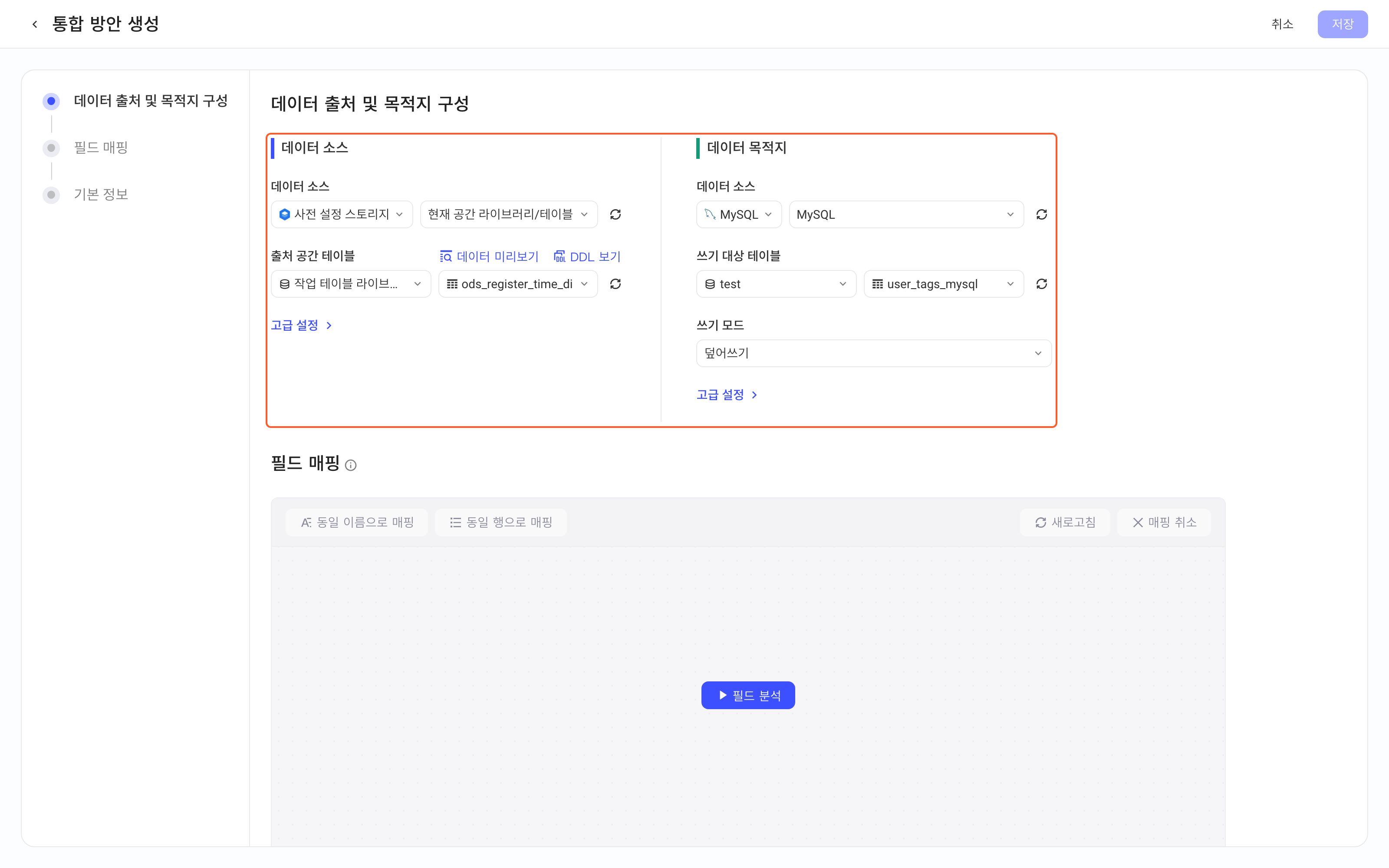Click the 필드 분석 button
Image resolution: width=1389 pixels, height=868 pixels.
click(x=748, y=695)
